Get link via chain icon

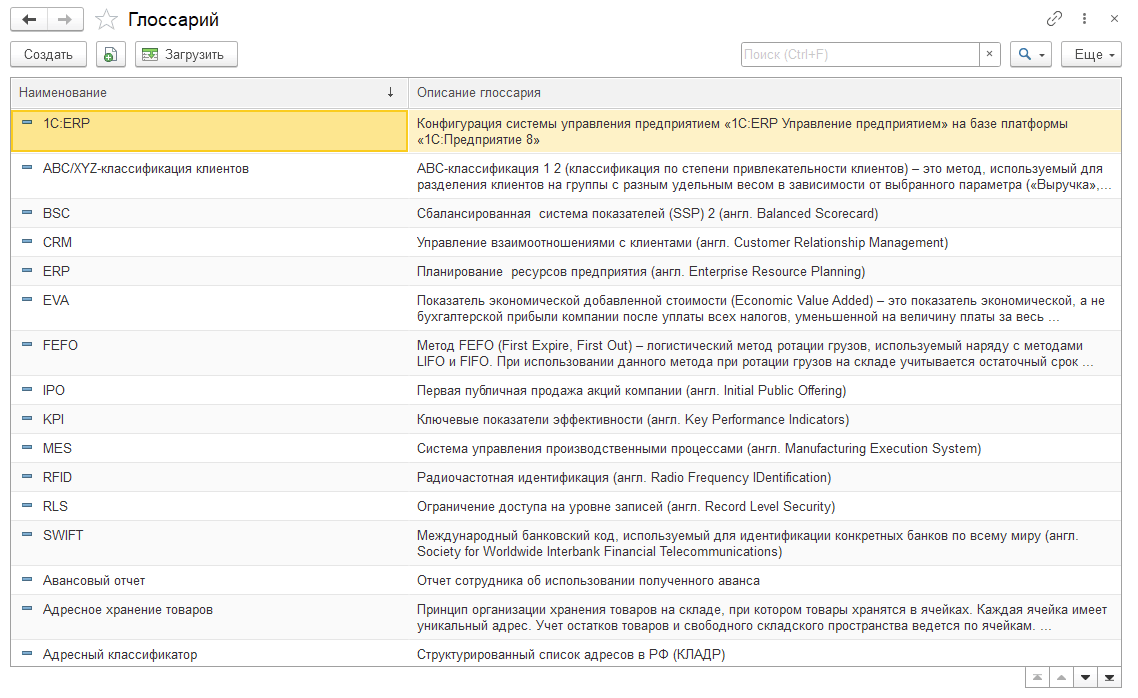tap(1054, 19)
